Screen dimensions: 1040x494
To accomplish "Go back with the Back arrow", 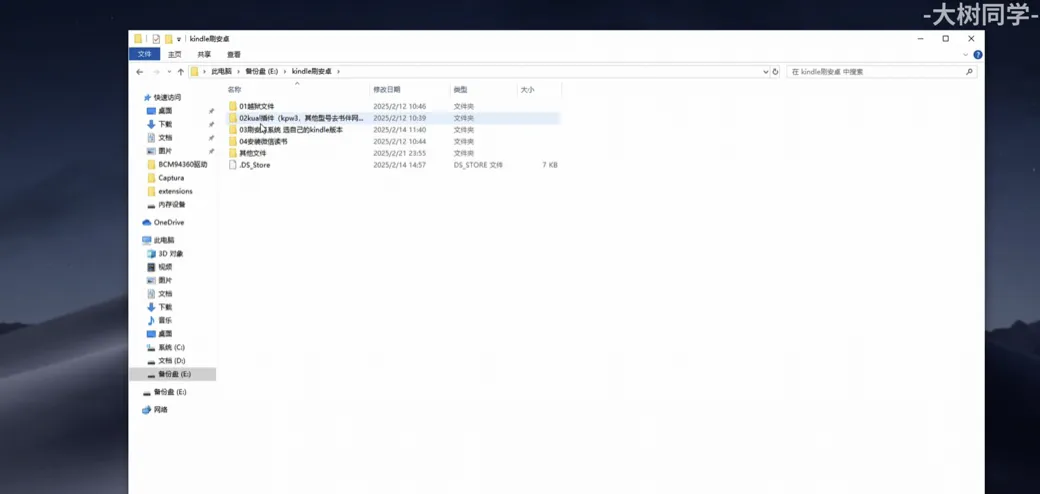I will click(x=139, y=72).
